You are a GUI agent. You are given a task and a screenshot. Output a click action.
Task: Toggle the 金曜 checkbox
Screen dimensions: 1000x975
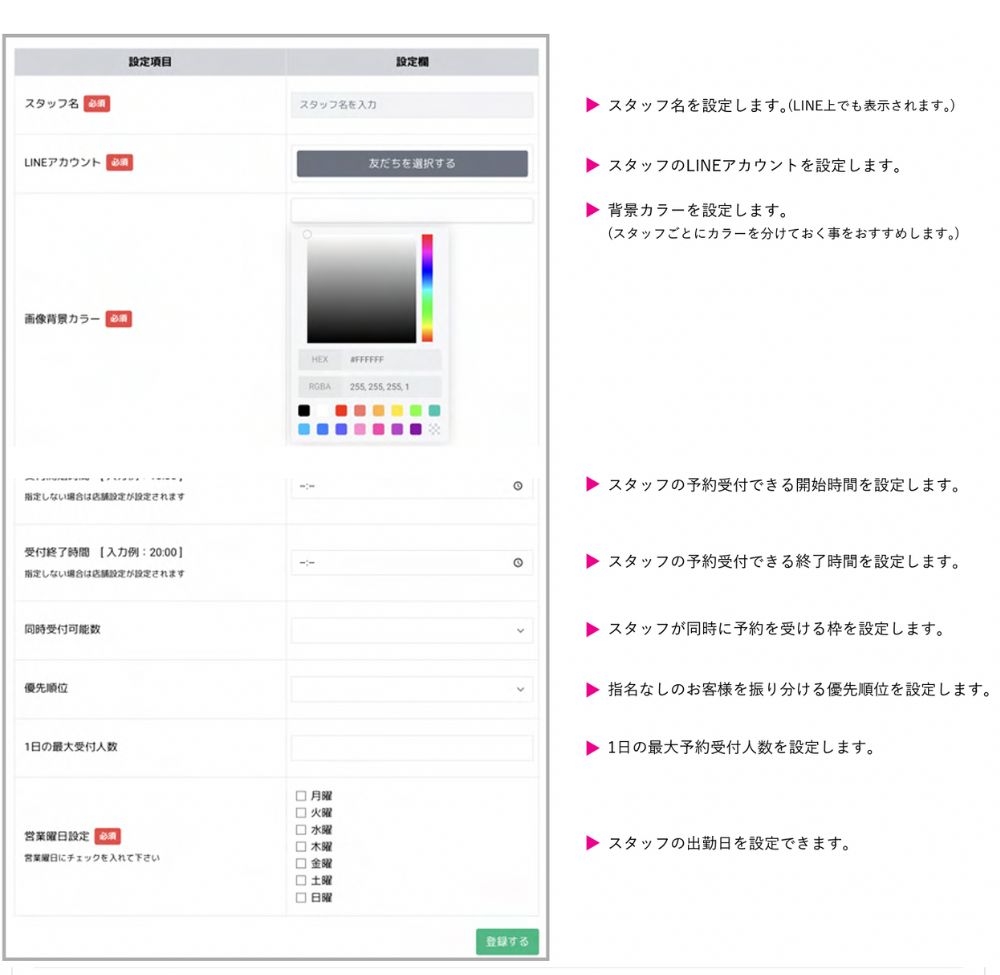point(301,864)
